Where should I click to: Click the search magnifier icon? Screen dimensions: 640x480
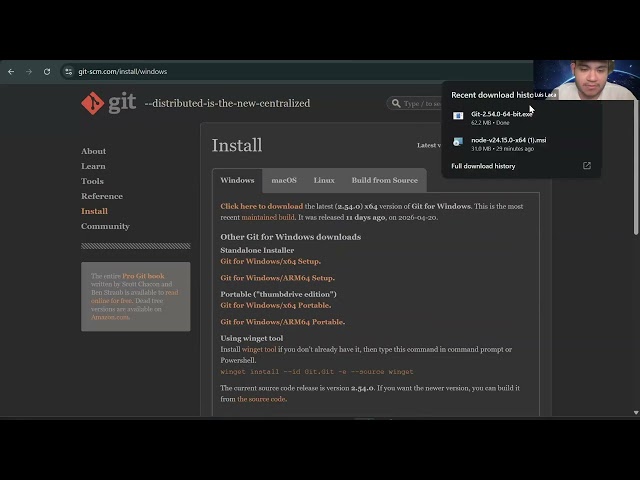coord(396,103)
